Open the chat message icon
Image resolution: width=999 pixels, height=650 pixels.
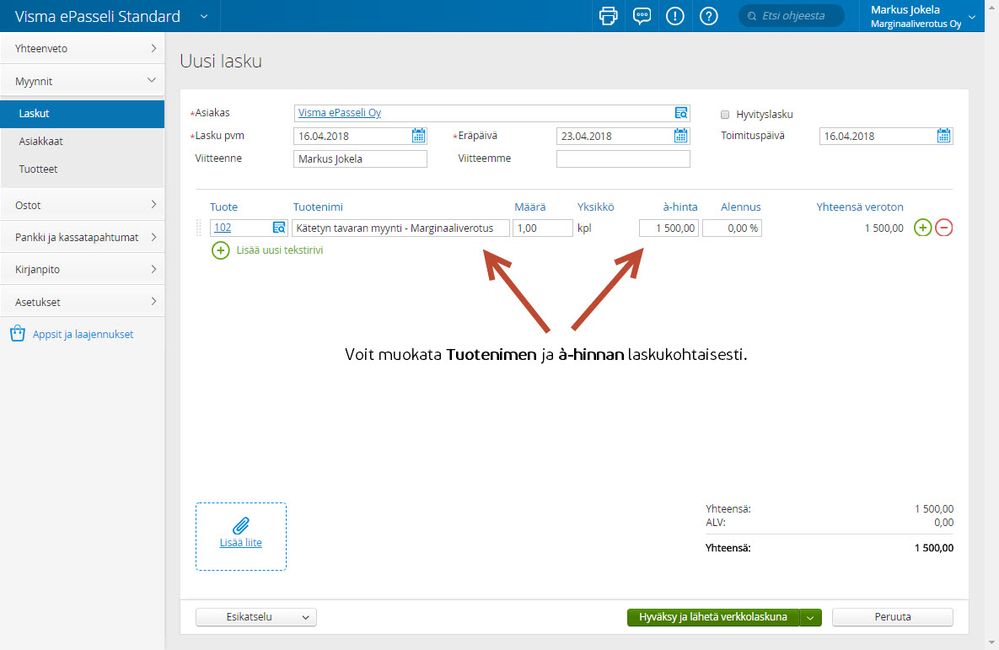pyautogui.click(x=642, y=16)
